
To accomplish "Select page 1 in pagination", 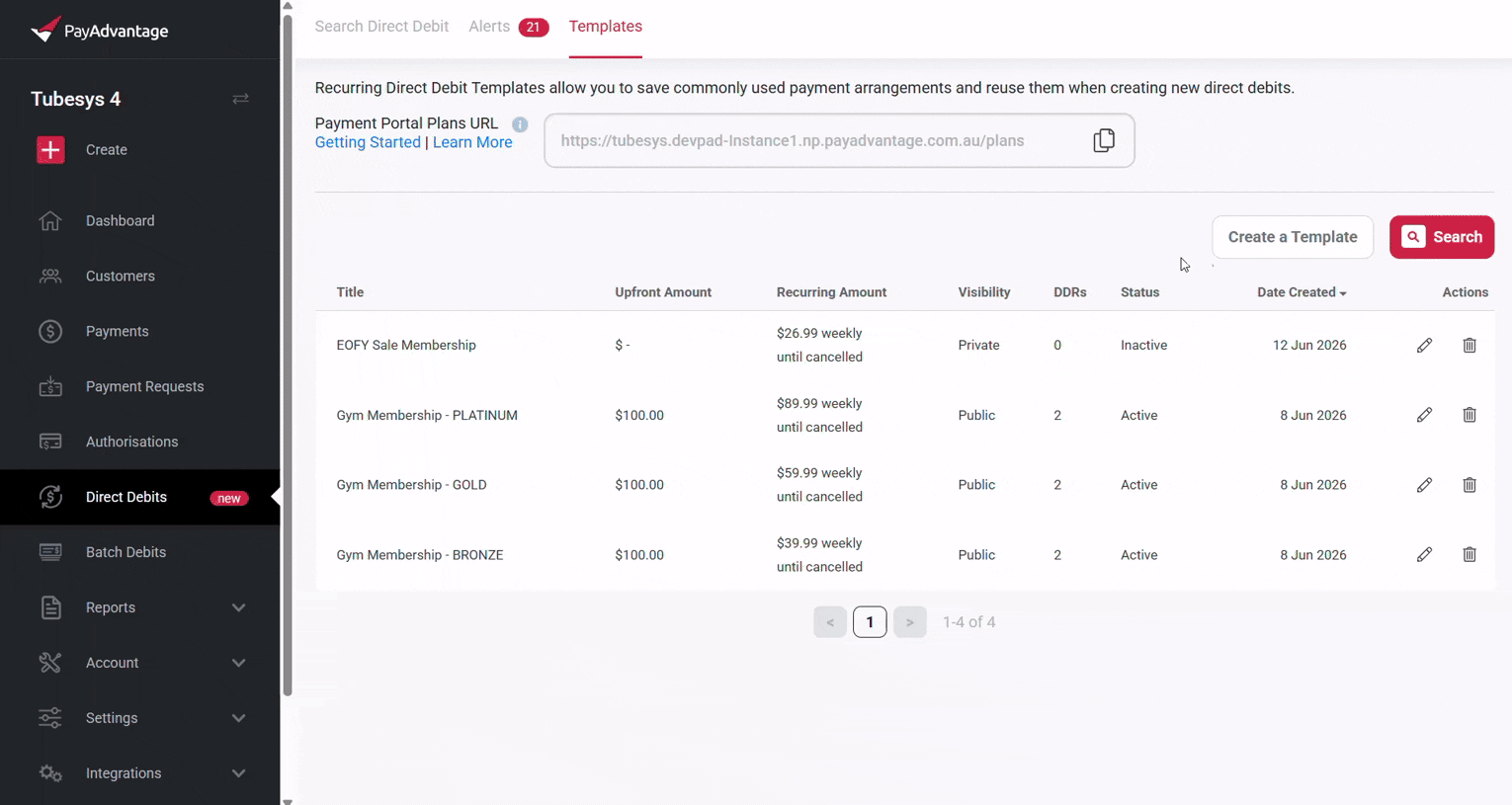I will (870, 622).
